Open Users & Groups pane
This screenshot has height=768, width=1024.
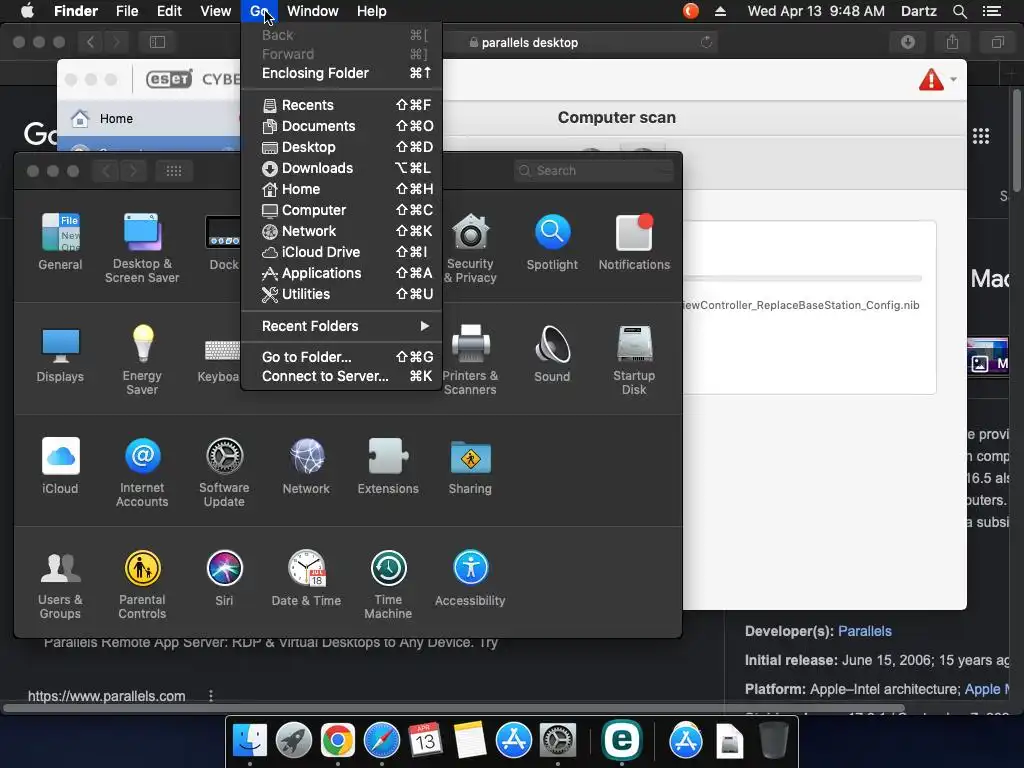click(x=60, y=584)
